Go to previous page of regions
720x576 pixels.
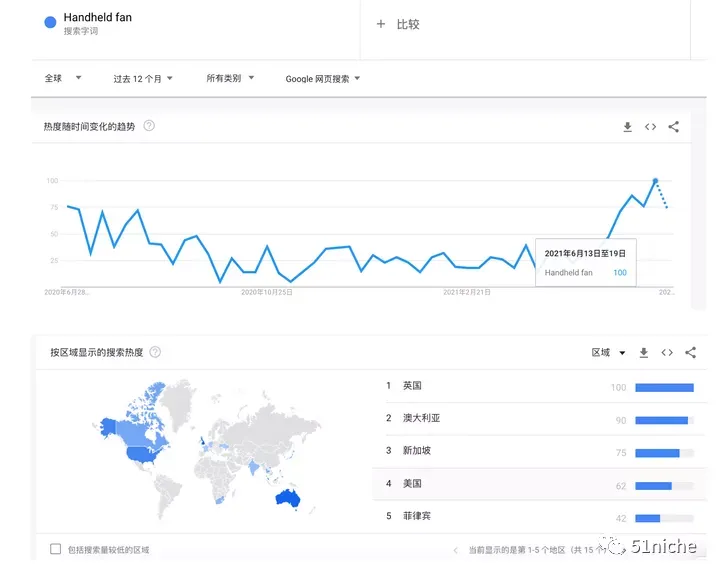(456, 550)
